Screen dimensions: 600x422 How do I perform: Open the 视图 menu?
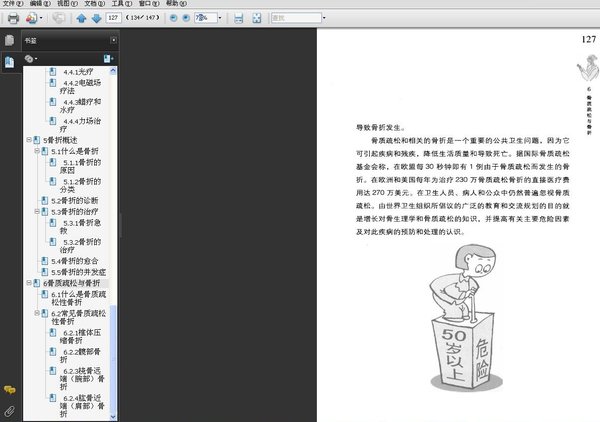(67, 3)
